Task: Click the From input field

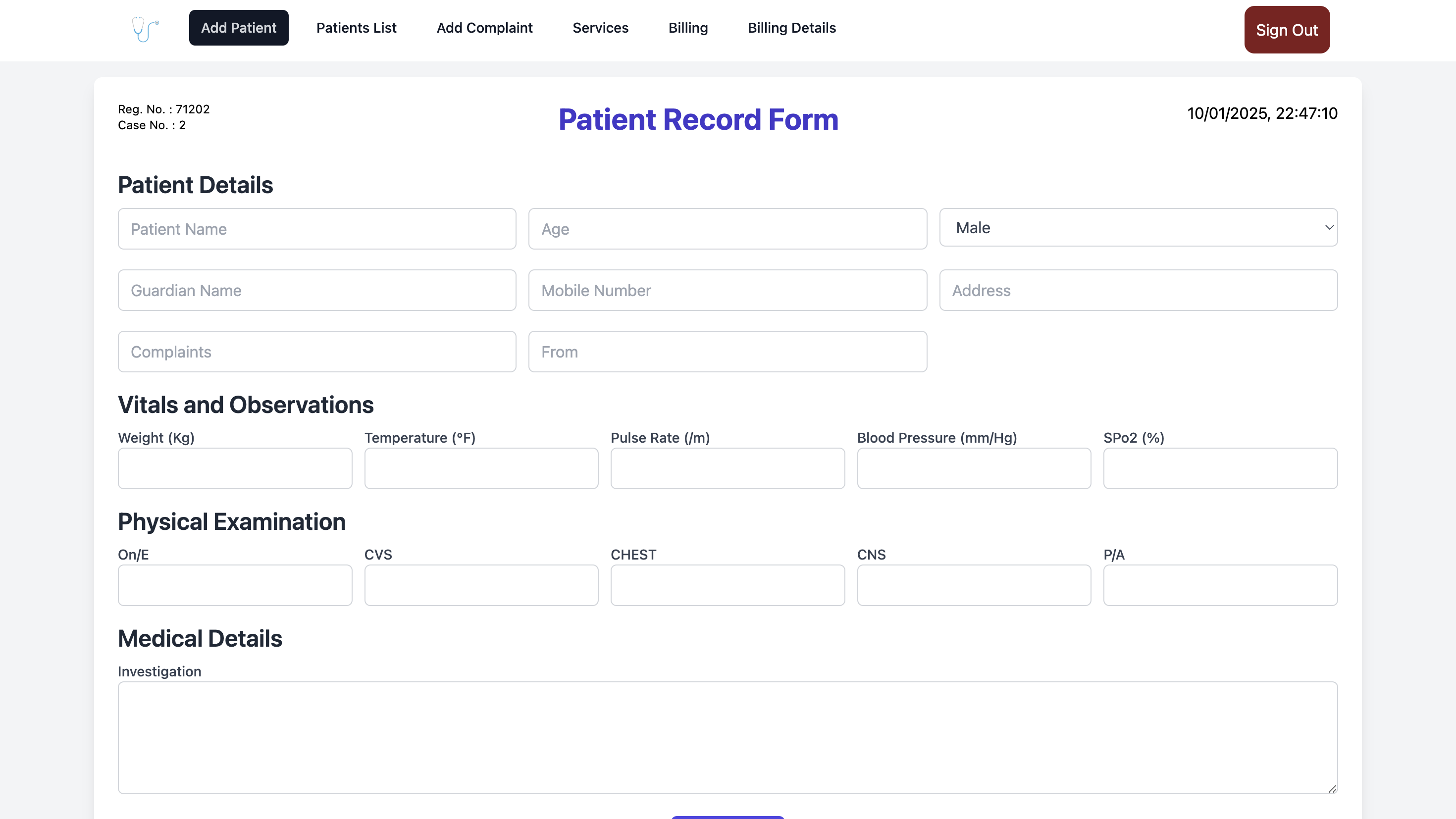Action: click(x=728, y=352)
